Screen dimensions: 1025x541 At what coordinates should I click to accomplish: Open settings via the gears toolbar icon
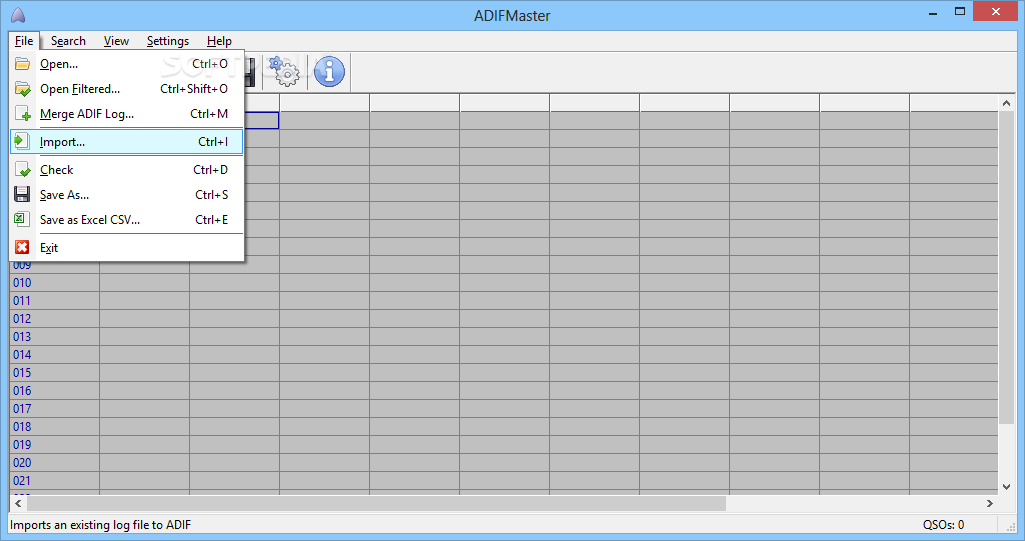click(x=284, y=71)
